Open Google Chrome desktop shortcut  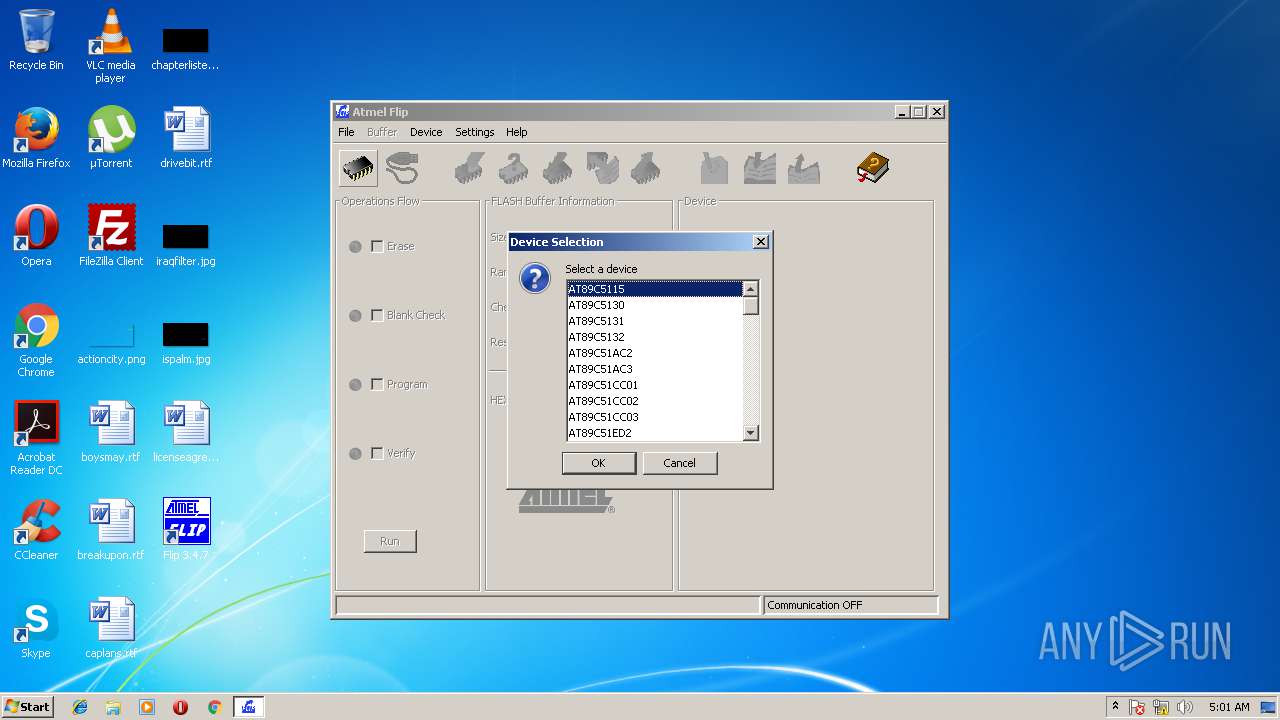click(x=36, y=340)
